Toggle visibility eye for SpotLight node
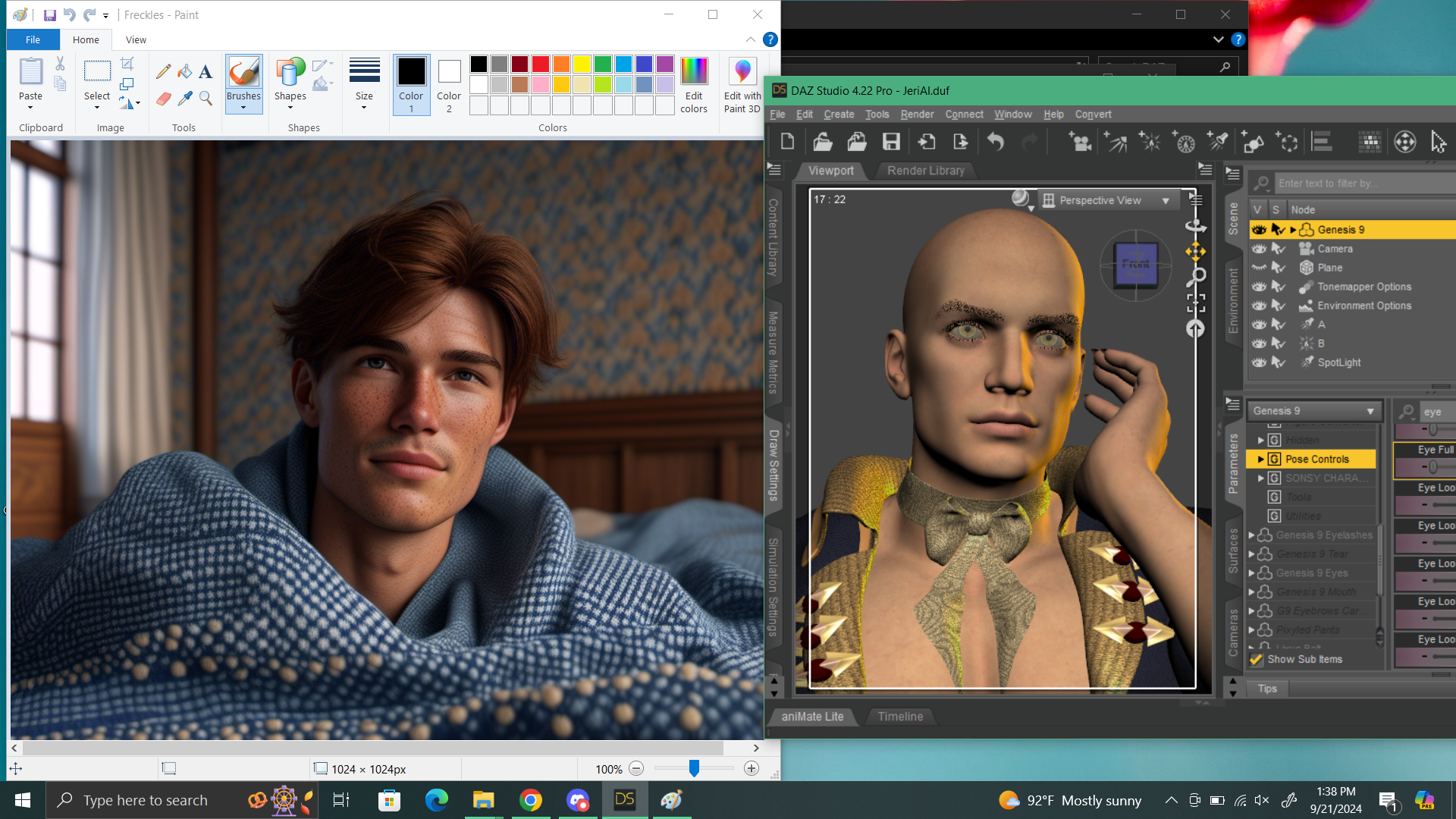 click(x=1259, y=362)
